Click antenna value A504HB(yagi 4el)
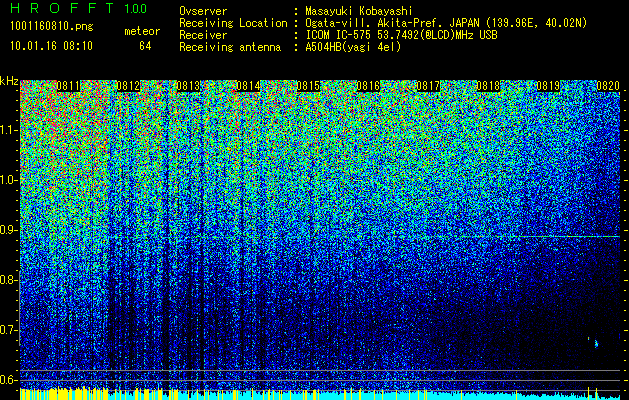 (x=353, y=47)
